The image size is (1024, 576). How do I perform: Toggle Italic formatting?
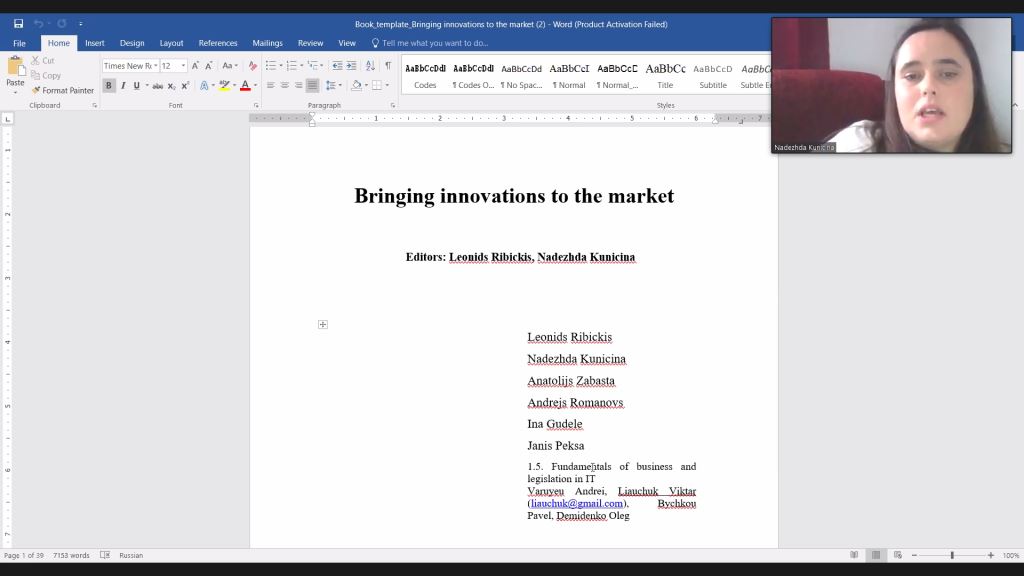coord(123,86)
